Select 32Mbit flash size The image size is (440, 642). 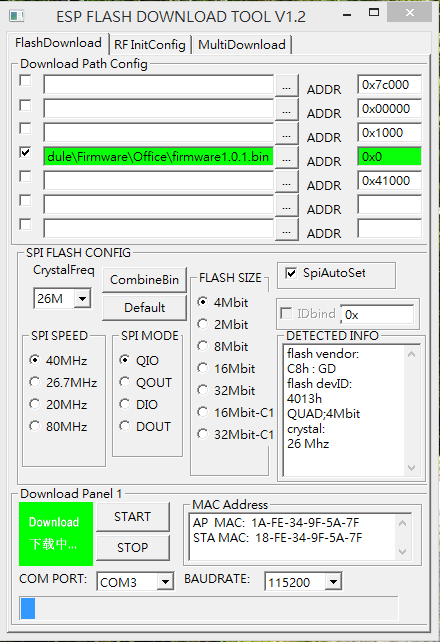tap(203, 390)
